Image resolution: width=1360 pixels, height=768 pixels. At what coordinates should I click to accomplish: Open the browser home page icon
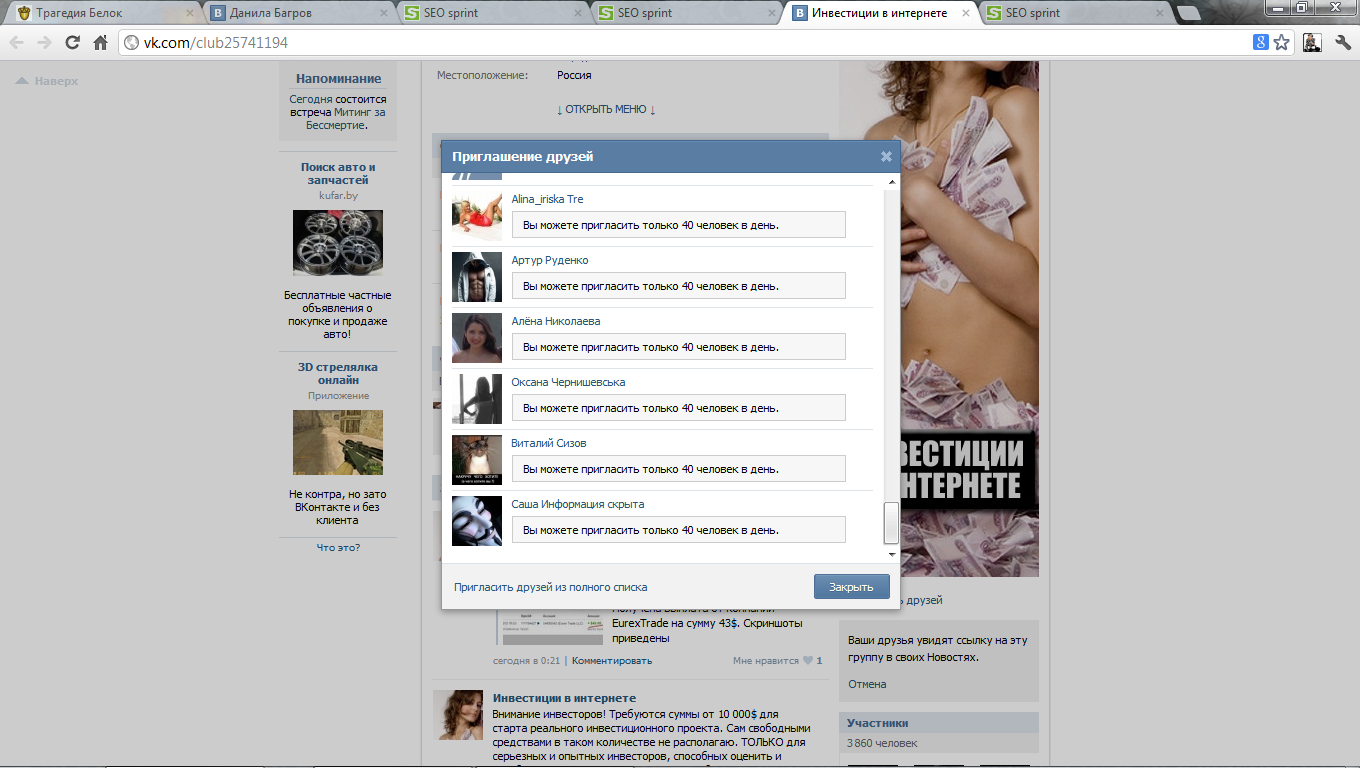click(100, 42)
